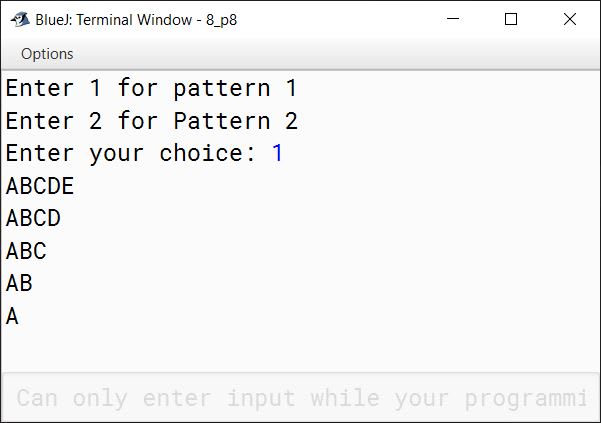Click the single 'A' output line
Viewport: 601px width, 423px height.
(x=12, y=316)
